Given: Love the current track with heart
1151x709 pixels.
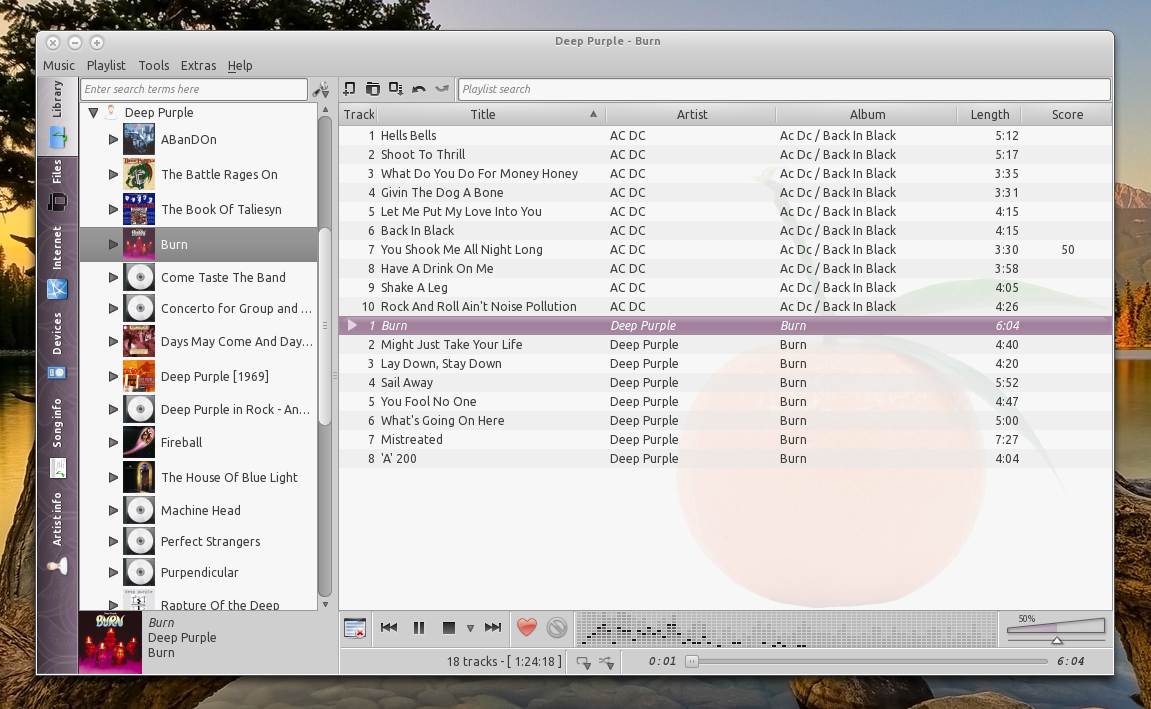Looking at the screenshot, I should [x=526, y=628].
